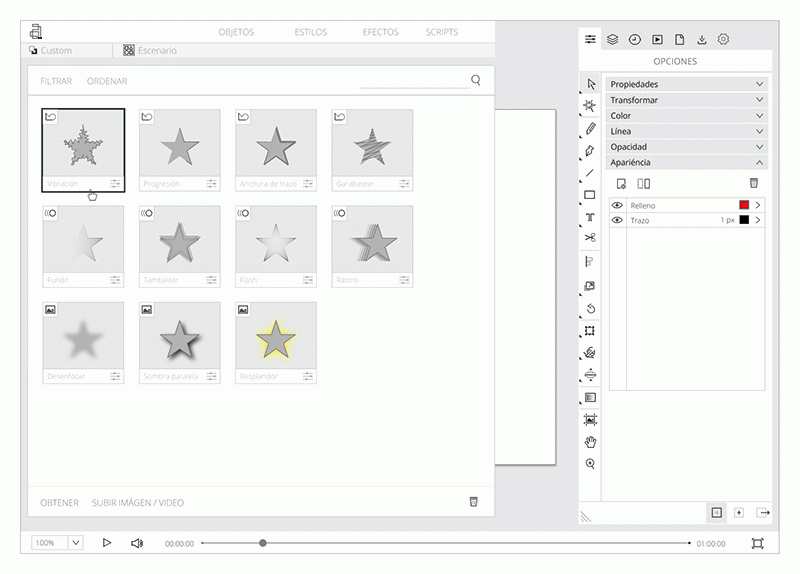The height and width of the screenshot is (574, 800).
Task: Hide the Relleno fill visibility
Action: click(617, 205)
